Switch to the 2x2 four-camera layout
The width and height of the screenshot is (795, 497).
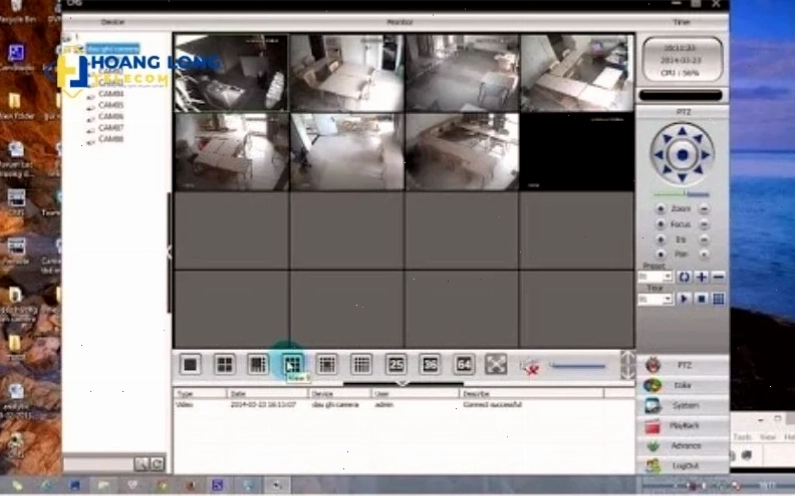click(x=224, y=364)
